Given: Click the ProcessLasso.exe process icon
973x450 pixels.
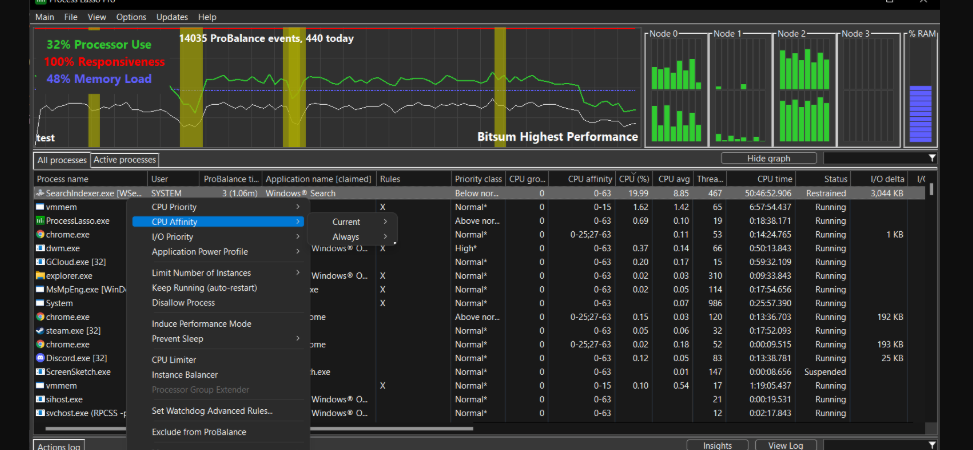Looking at the screenshot, I should click(x=40, y=221).
